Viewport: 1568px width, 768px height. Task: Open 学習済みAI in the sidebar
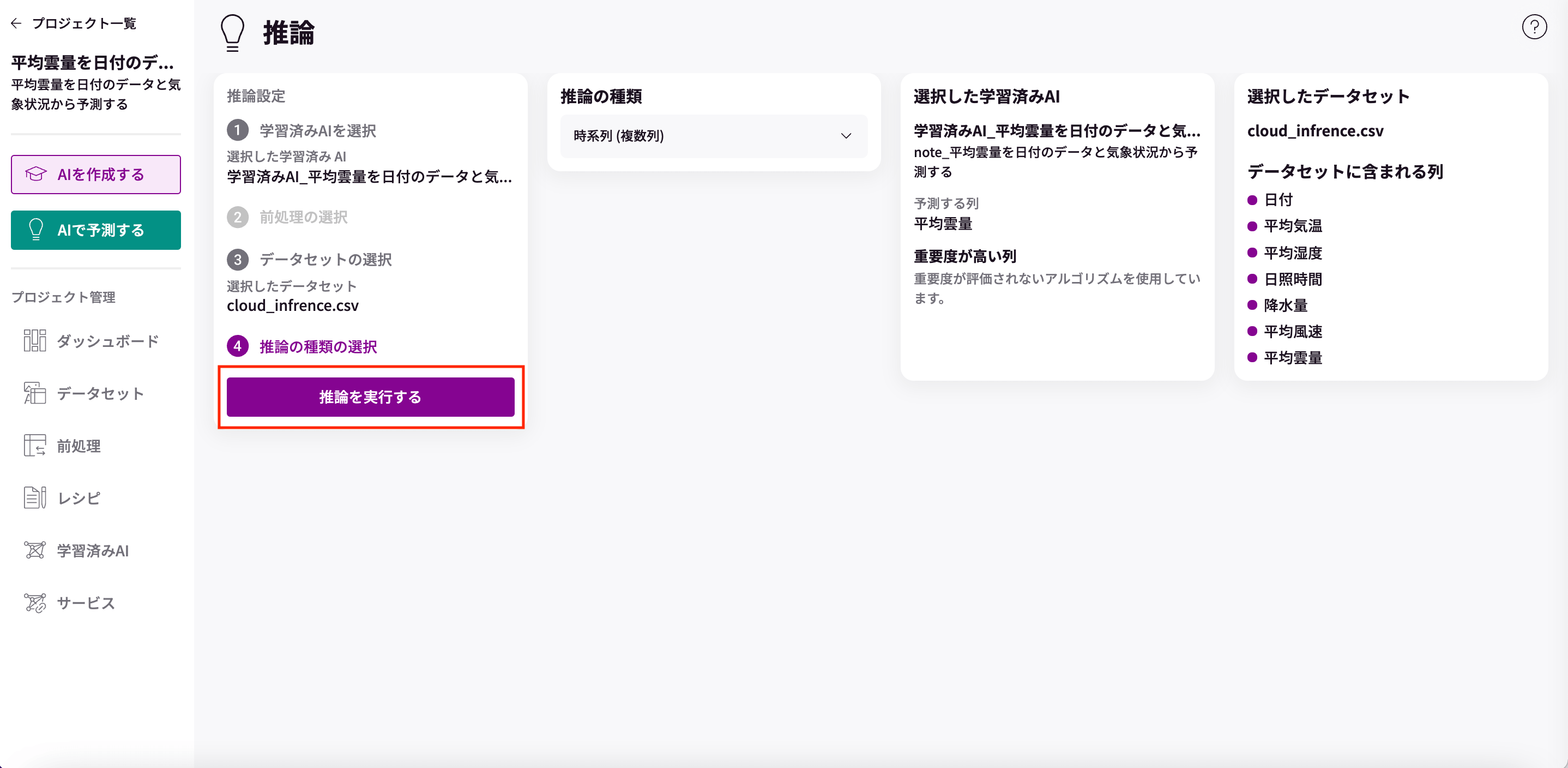point(93,550)
